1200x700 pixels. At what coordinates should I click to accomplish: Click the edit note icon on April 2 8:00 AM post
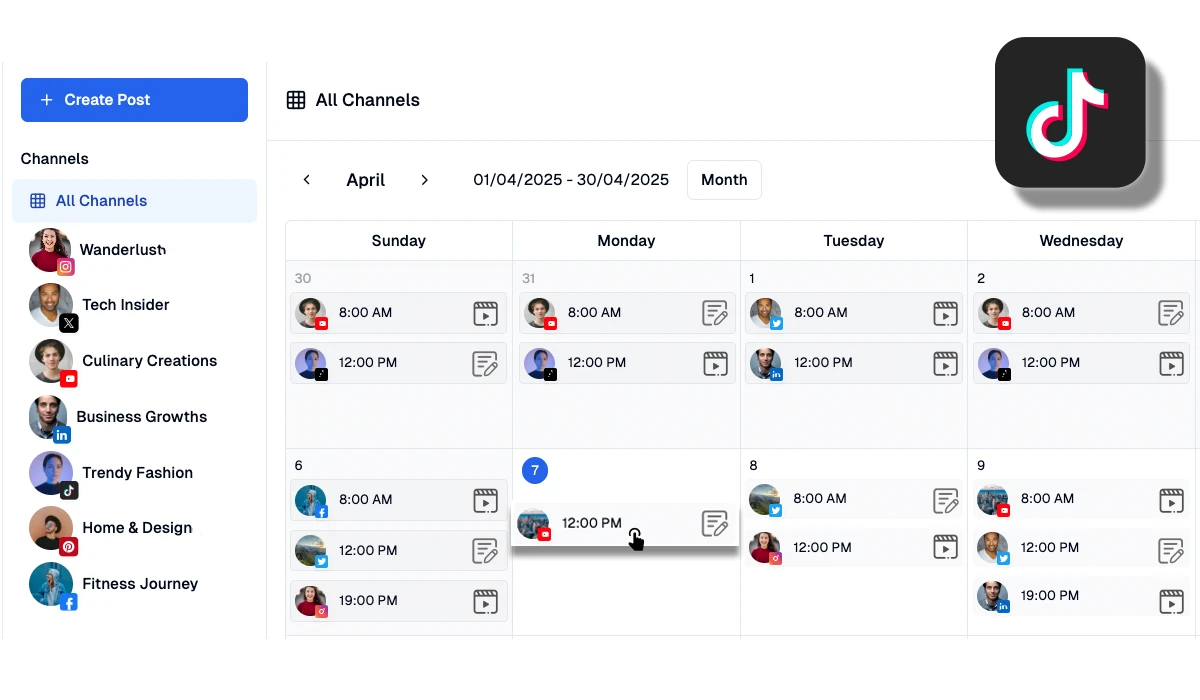coord(1171,314)
